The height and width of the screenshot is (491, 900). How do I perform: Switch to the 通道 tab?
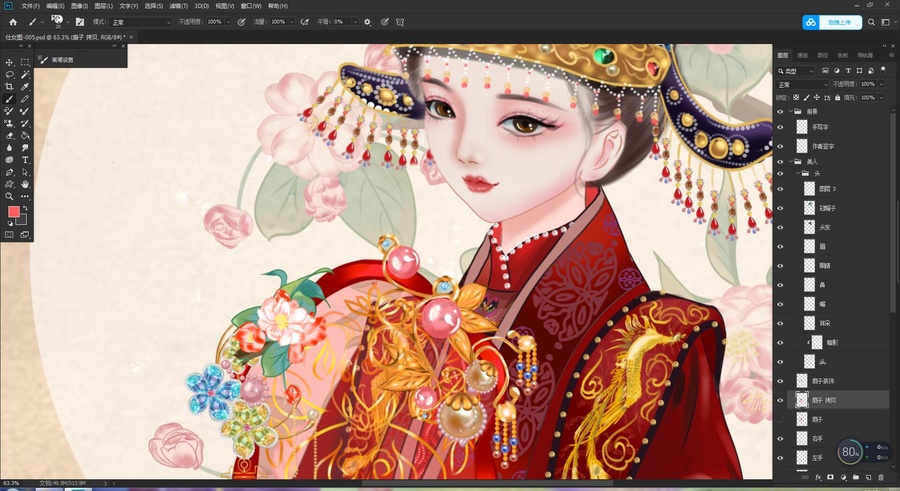(x=802, y=55)
